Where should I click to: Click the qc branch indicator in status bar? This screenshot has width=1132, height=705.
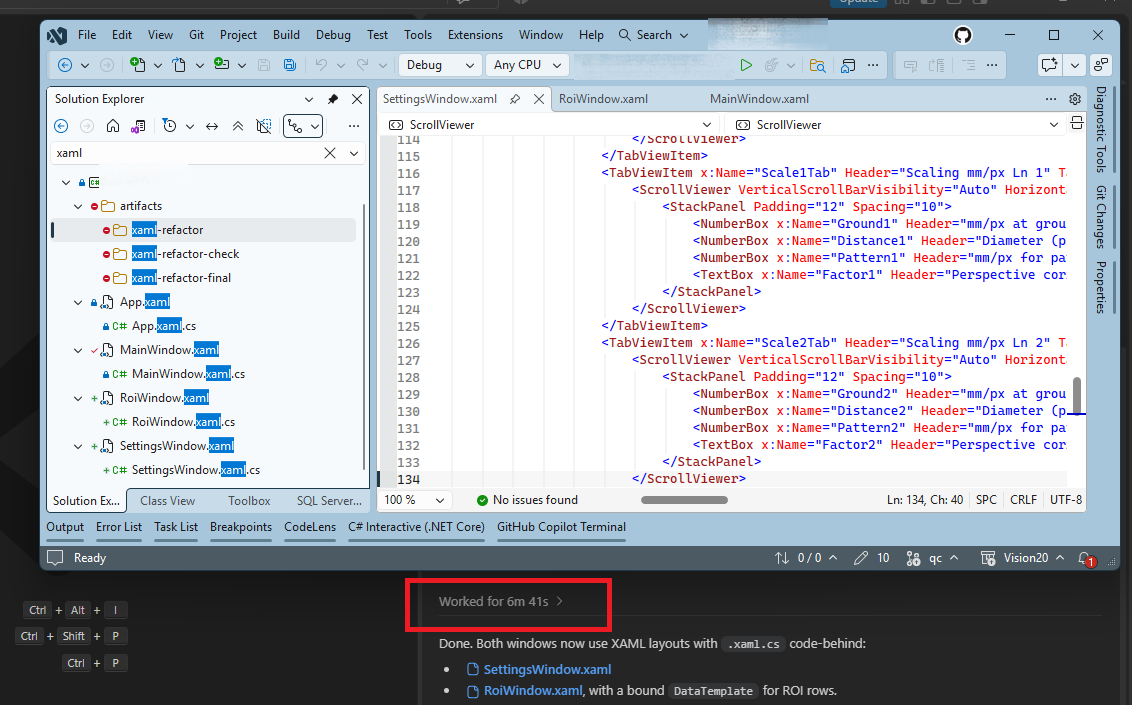(933, 558)
